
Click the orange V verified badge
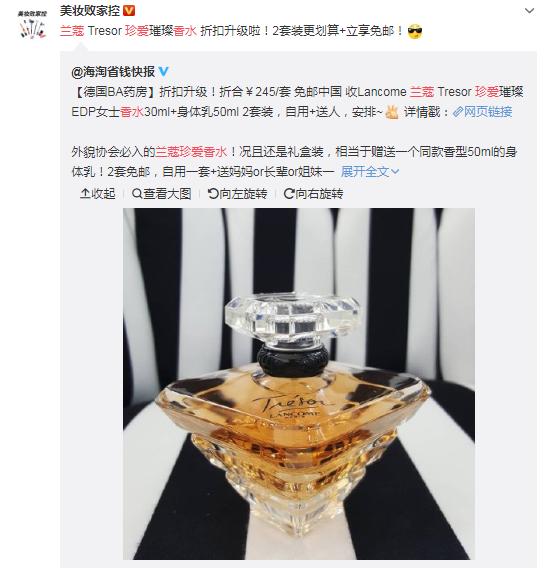[129, 11]
